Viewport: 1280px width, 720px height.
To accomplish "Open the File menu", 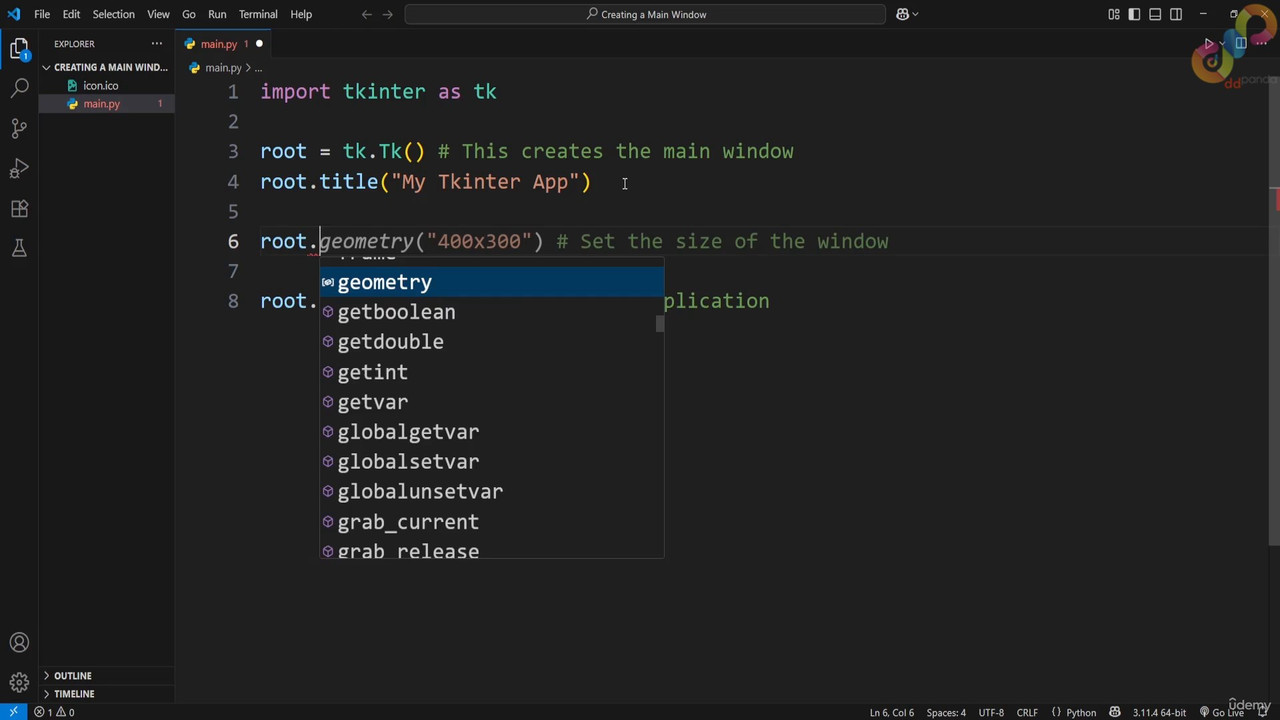I will pyautogui.click(x=42, y=14).
